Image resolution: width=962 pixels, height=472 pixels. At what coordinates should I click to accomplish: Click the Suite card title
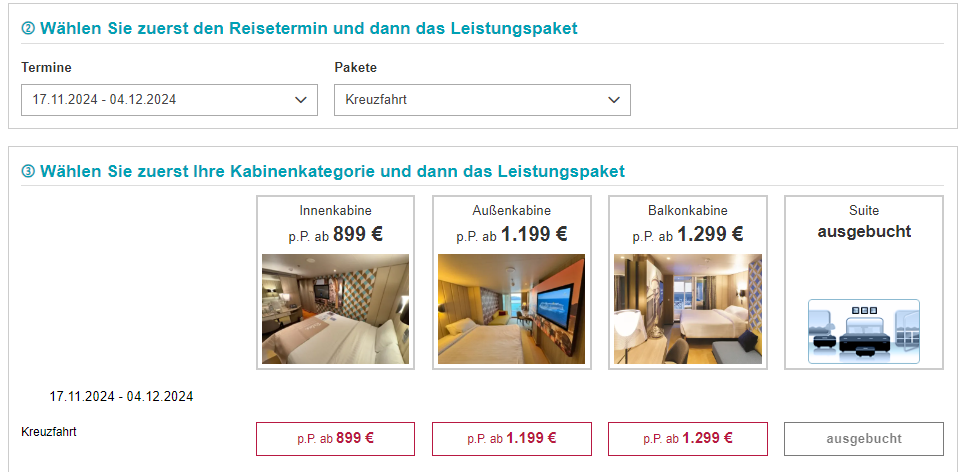pyautogui.click(x=864, y=211)
